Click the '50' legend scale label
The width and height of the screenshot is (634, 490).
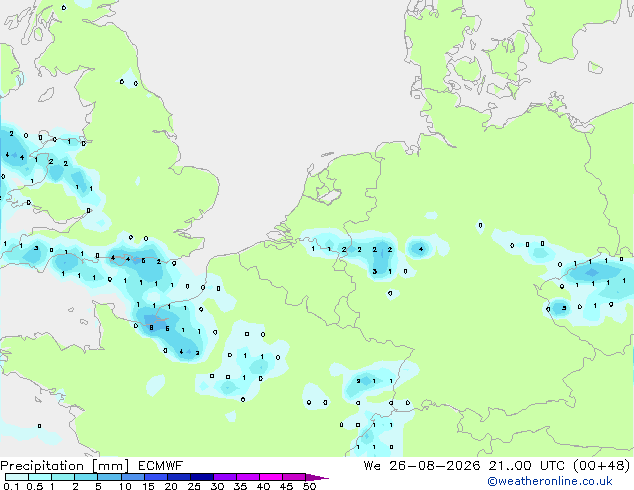tap(309, 486)
